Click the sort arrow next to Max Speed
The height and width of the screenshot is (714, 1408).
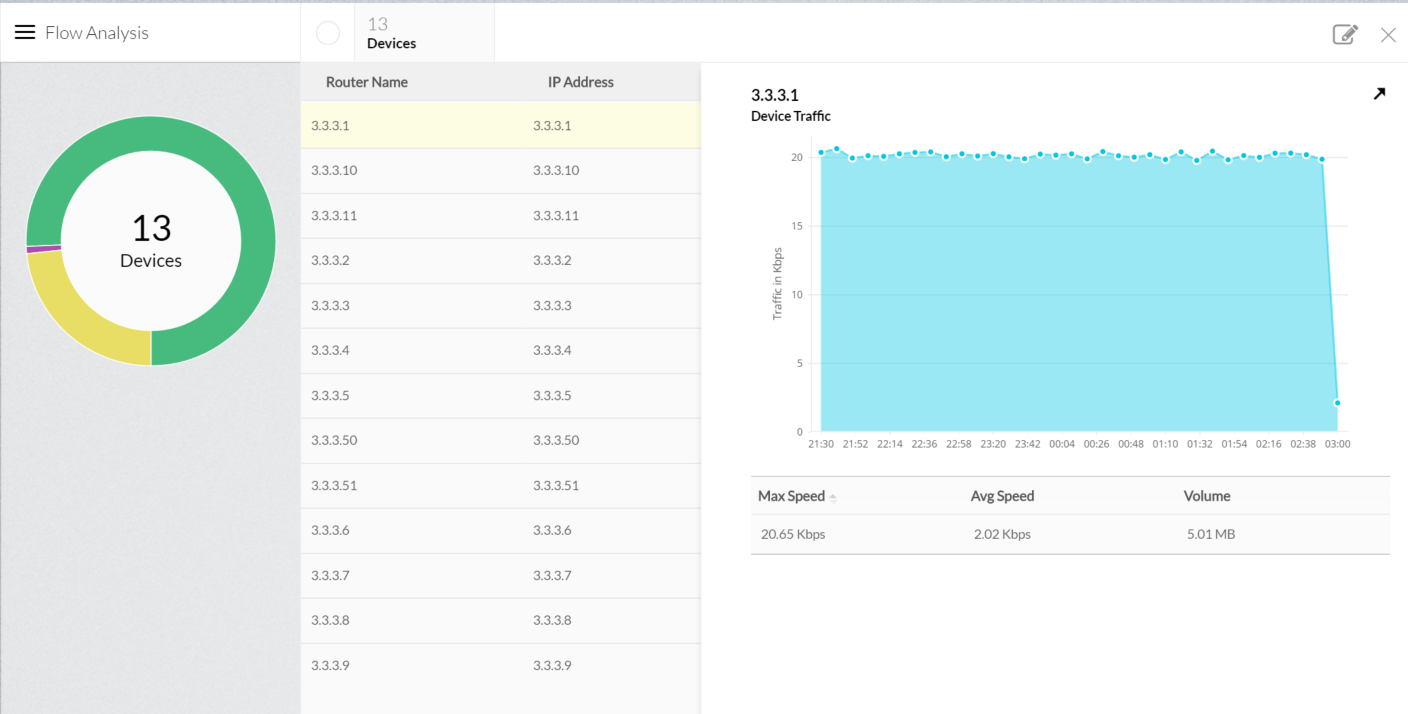tap(833, 498)
